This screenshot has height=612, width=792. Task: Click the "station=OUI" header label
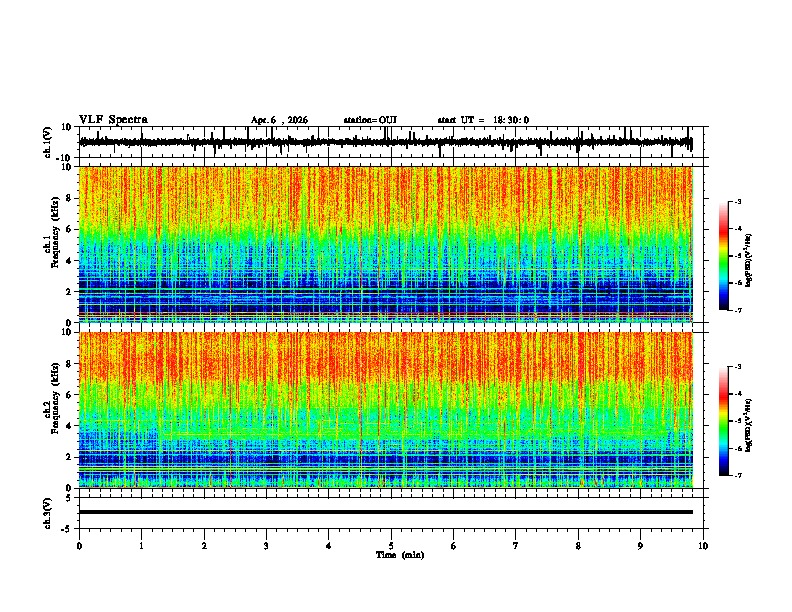click(x=370, y=120)
